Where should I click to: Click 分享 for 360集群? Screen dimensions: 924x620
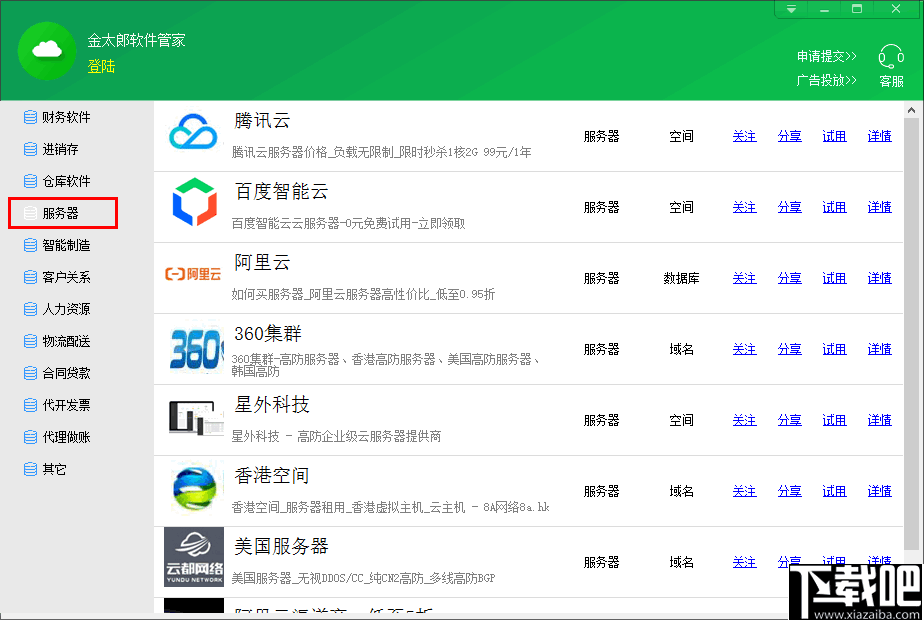pyautogui.click(x=789, y=349)
